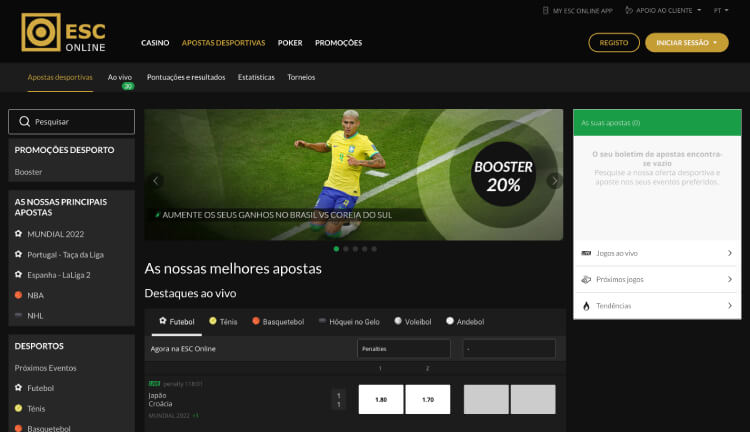Show next banner slide
The height and width of the screenshot is (432, 750).
[554, 181]
